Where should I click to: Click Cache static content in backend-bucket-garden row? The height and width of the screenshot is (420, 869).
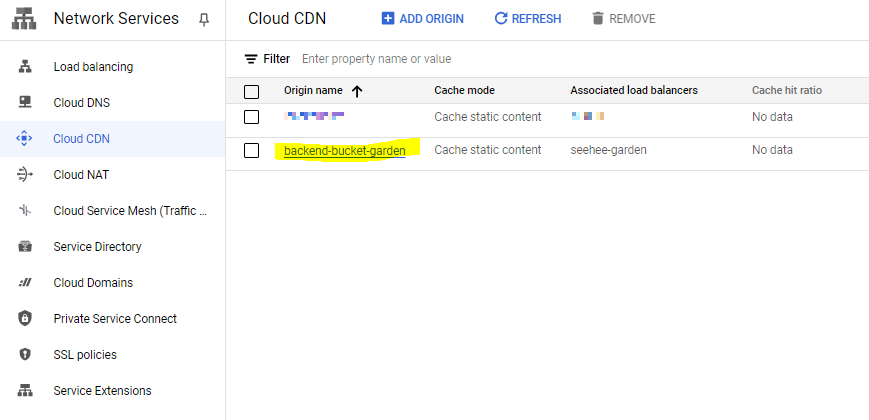pos(488,150)
